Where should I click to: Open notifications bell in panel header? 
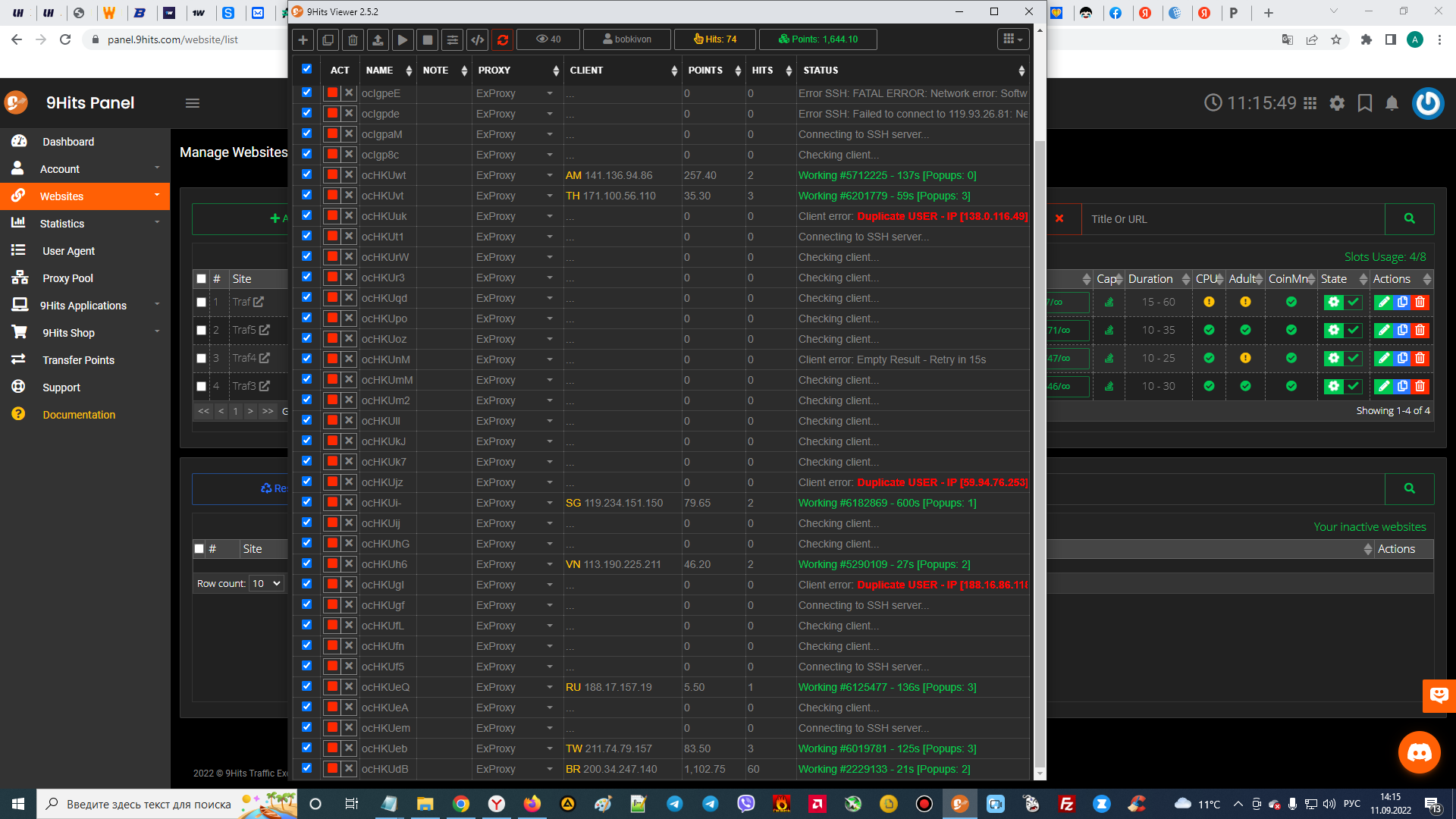point(1392,103)
